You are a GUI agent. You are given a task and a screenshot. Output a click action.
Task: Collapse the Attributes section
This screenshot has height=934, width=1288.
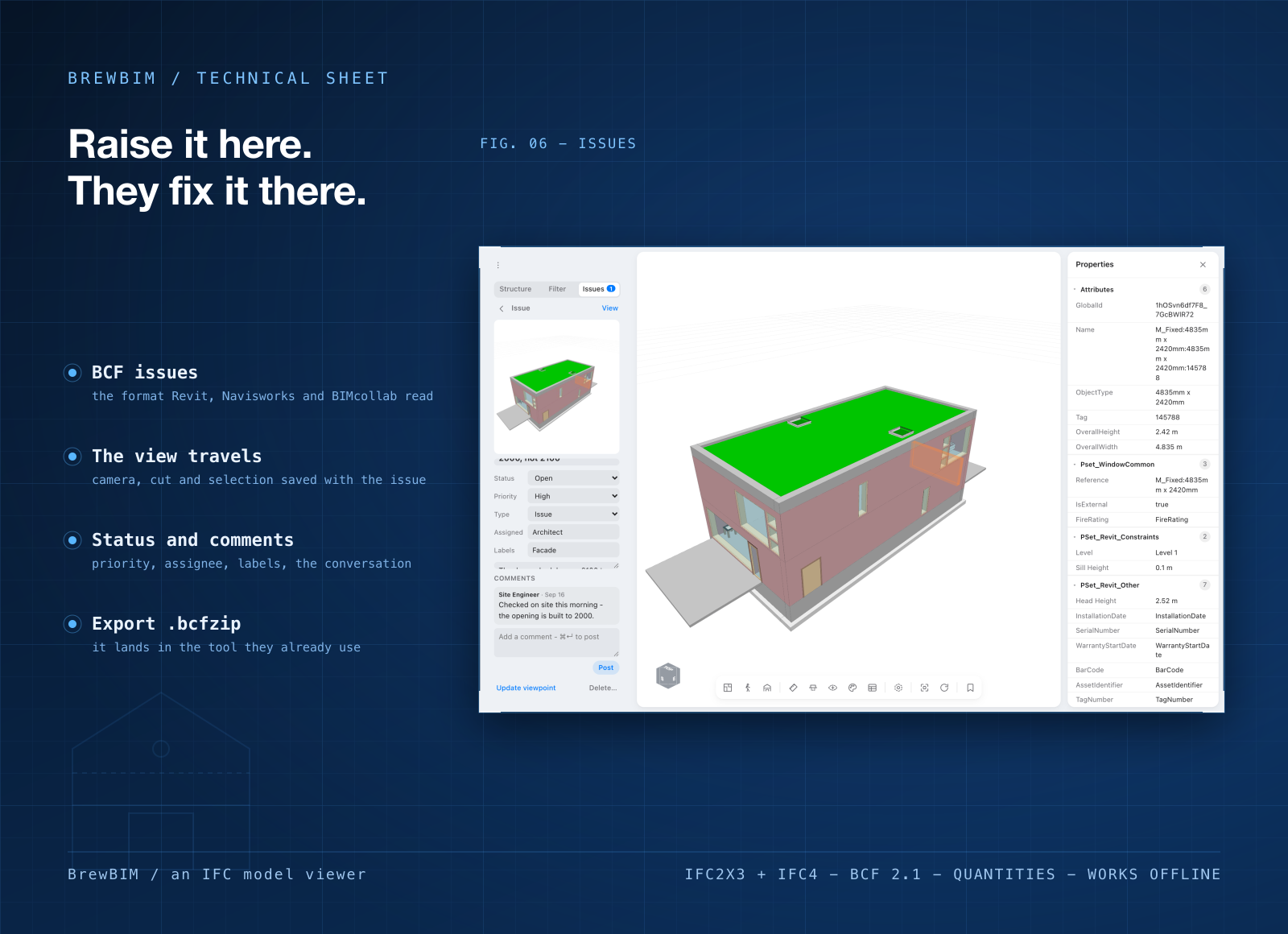(1075, 289)
